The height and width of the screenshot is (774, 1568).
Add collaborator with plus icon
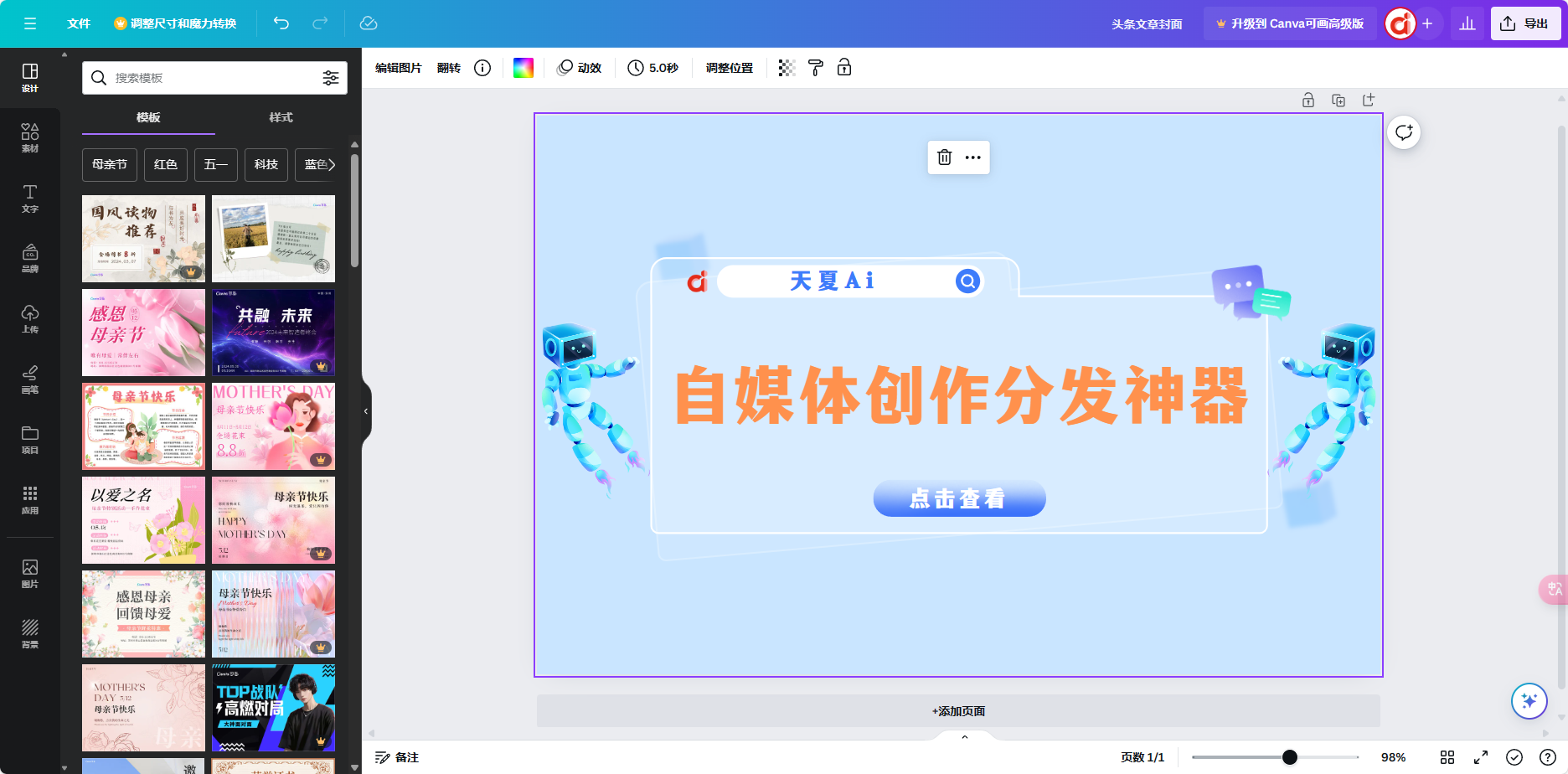1428,23
